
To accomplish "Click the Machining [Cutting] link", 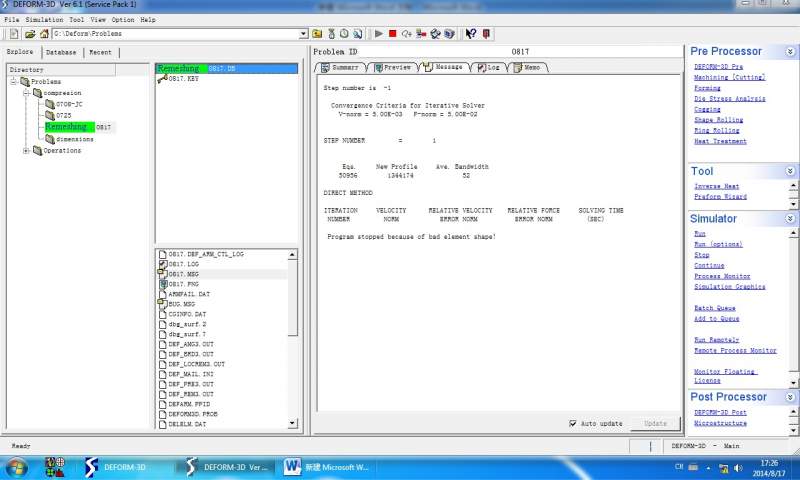I will pyautogui.click(x=730, y=78).
